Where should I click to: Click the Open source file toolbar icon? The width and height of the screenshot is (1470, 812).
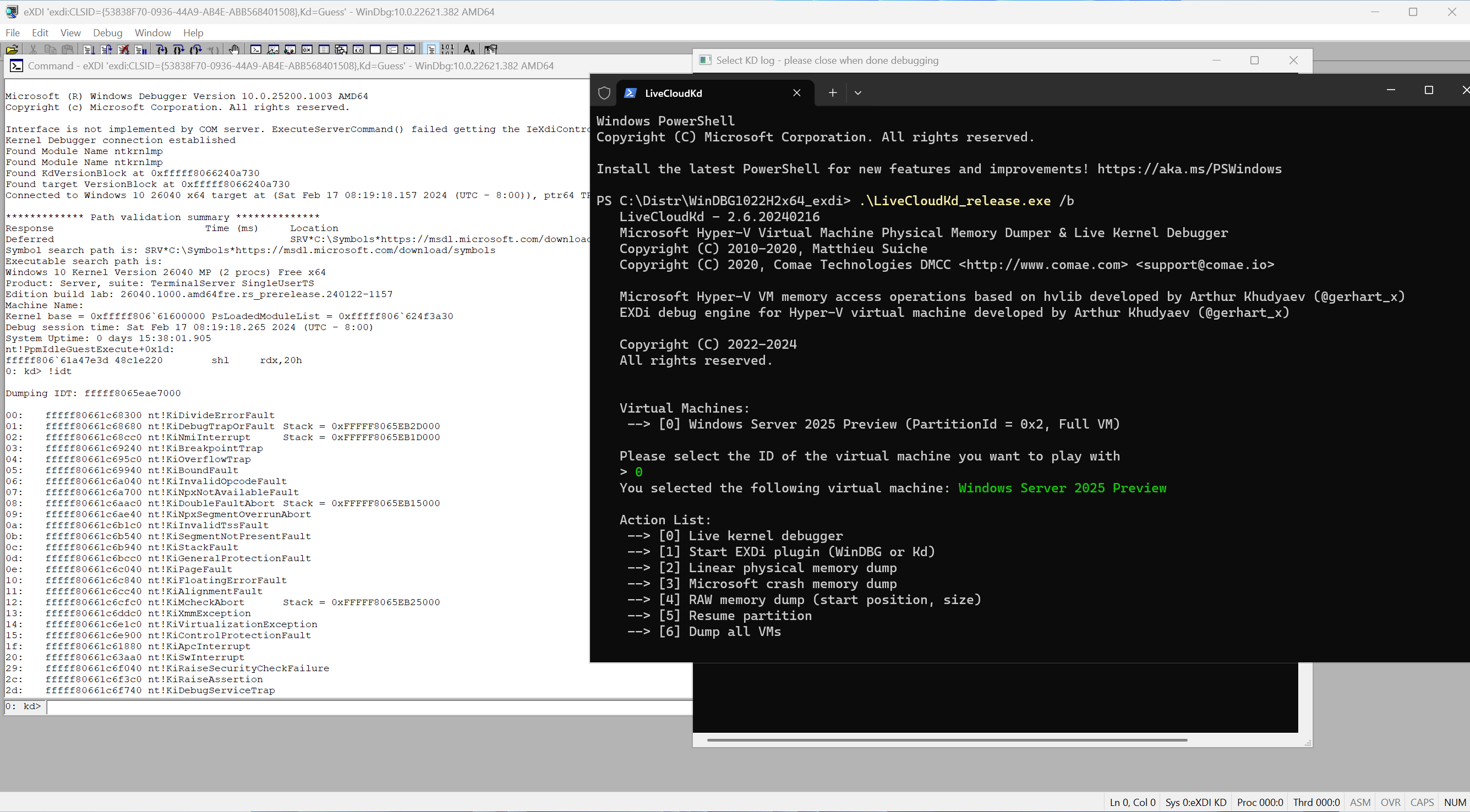[x=12, y=50]
